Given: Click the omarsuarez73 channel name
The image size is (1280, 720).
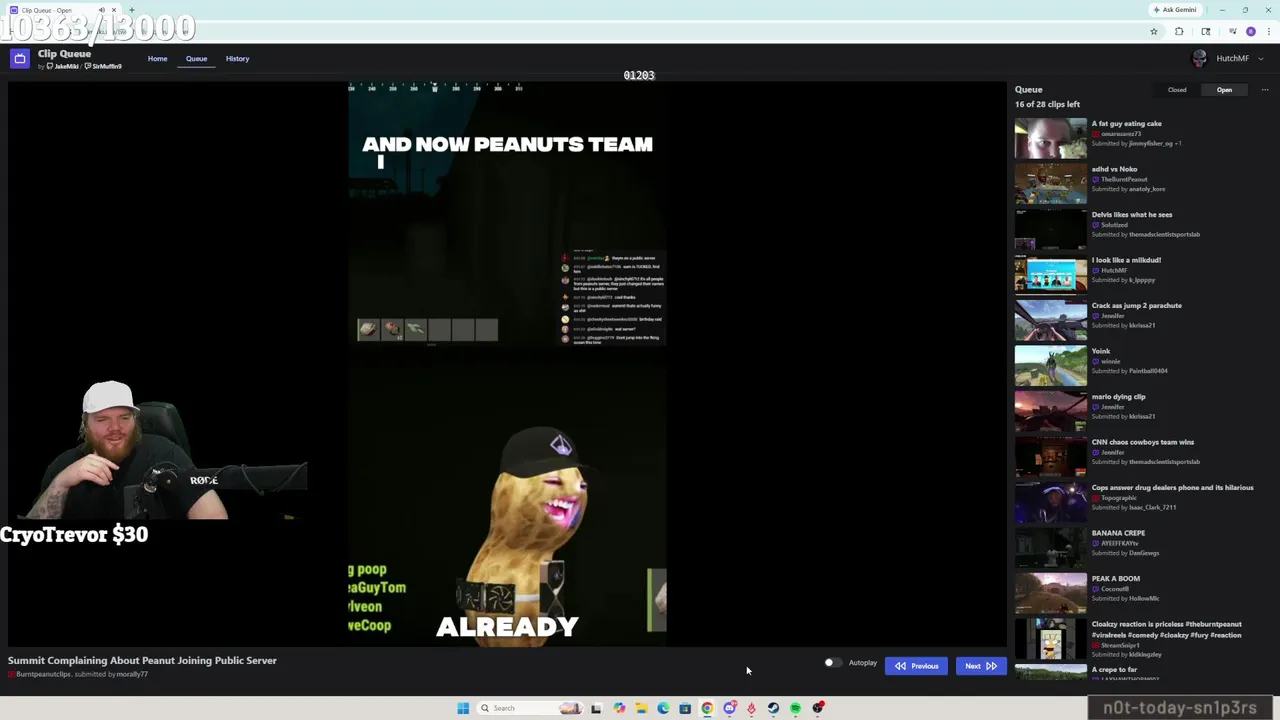Looking at the screenshot, I should pos(1120,134).
